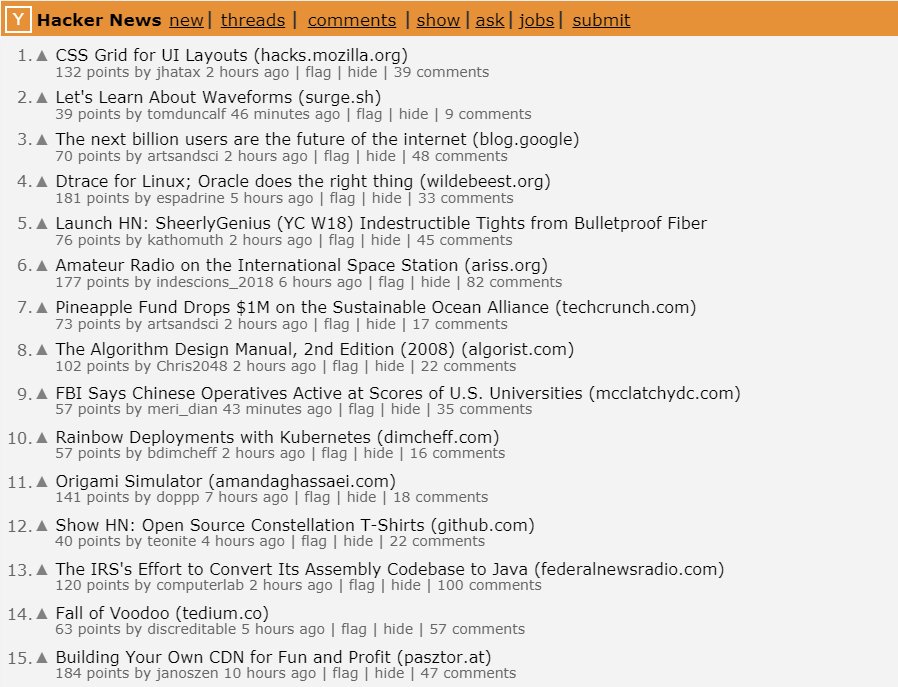Image resolution: width=898 pixels, height=687 pixels.
Task: Hide the Pineapple Fund story
Action: (x=380, y=324)
